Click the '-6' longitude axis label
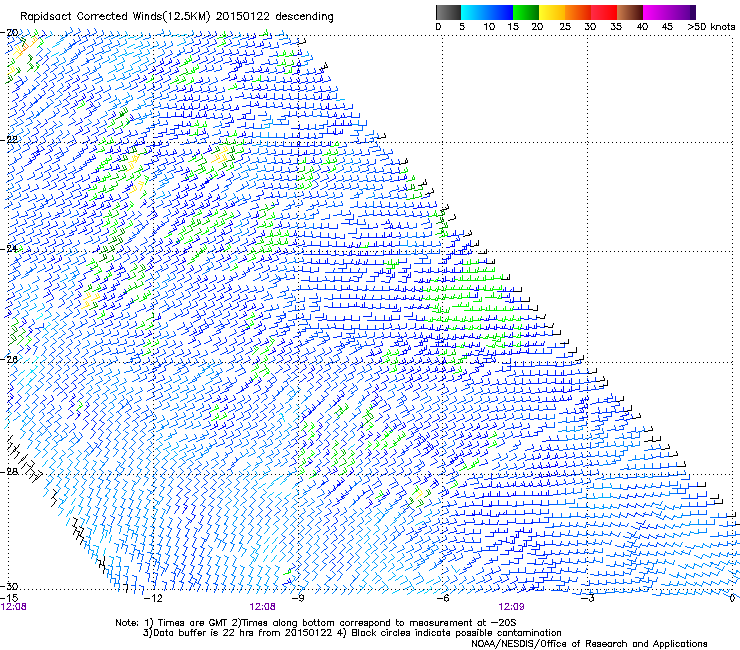The image size is (740, 650). pos(443,598)
